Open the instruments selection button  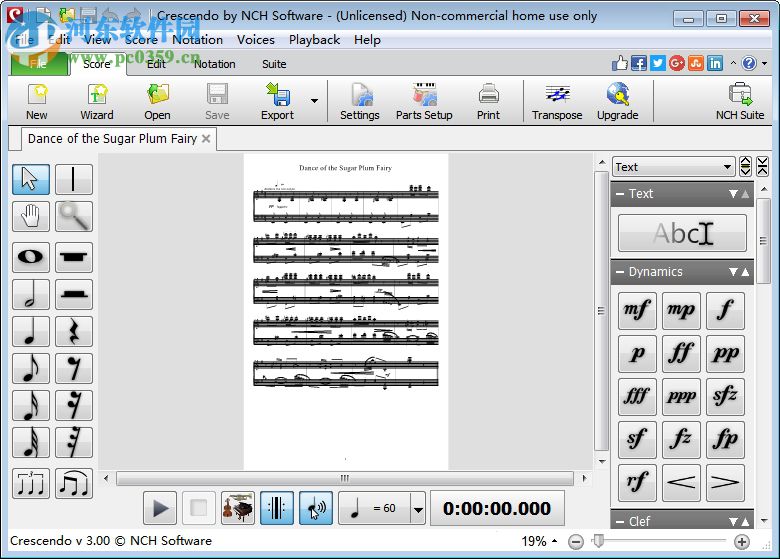click(x=238, y=508)
